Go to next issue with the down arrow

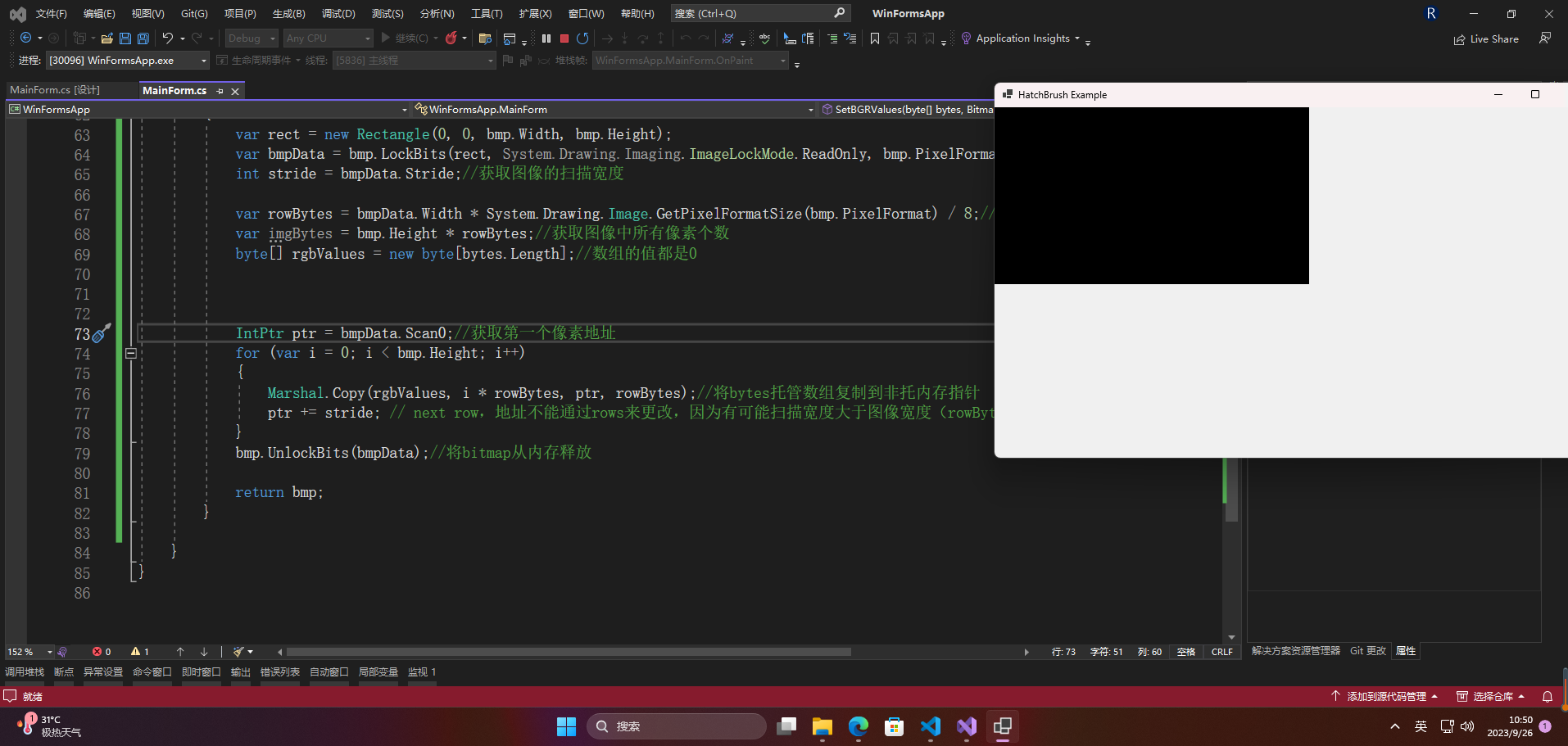click(x=204, y=652)
